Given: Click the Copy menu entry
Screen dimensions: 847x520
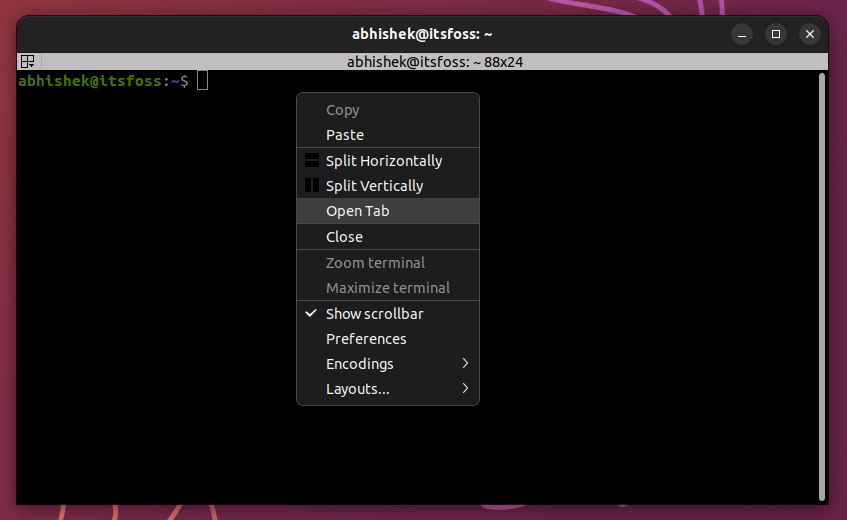Looking at the screenshot, I should click(x=342, y=110).
